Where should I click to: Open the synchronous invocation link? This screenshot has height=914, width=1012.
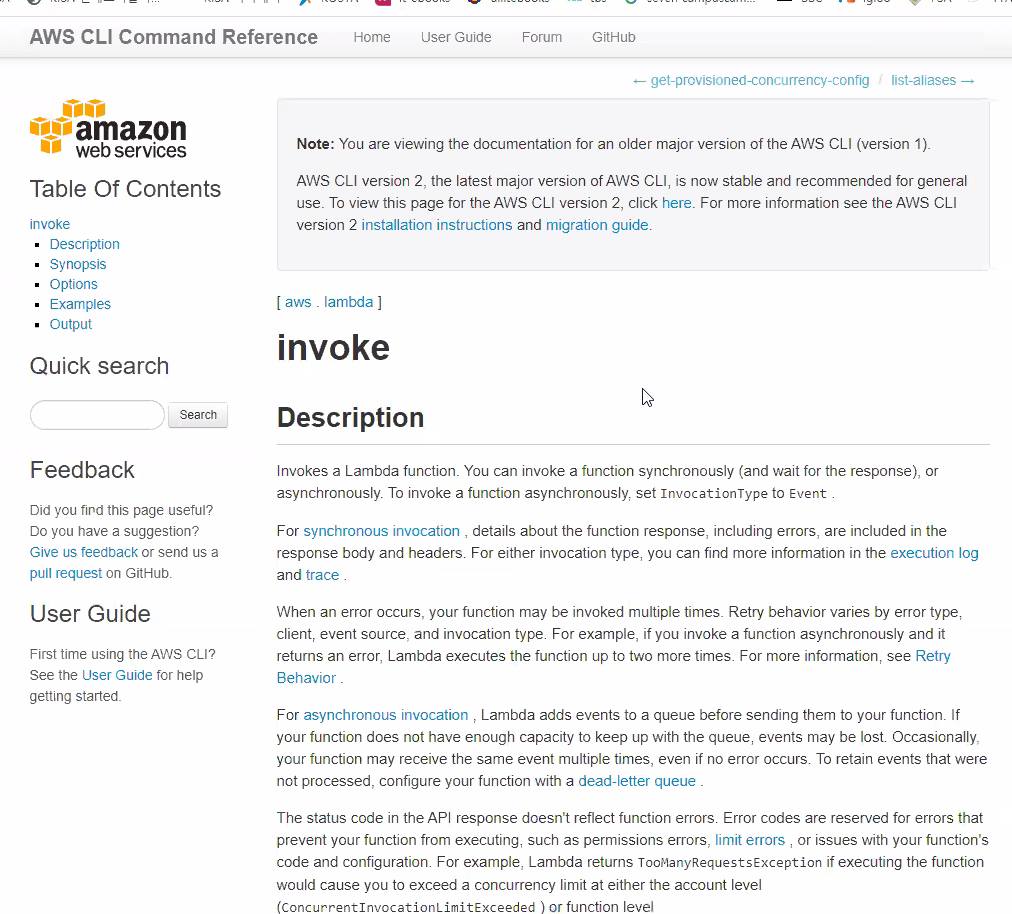(x=381, y=531)
